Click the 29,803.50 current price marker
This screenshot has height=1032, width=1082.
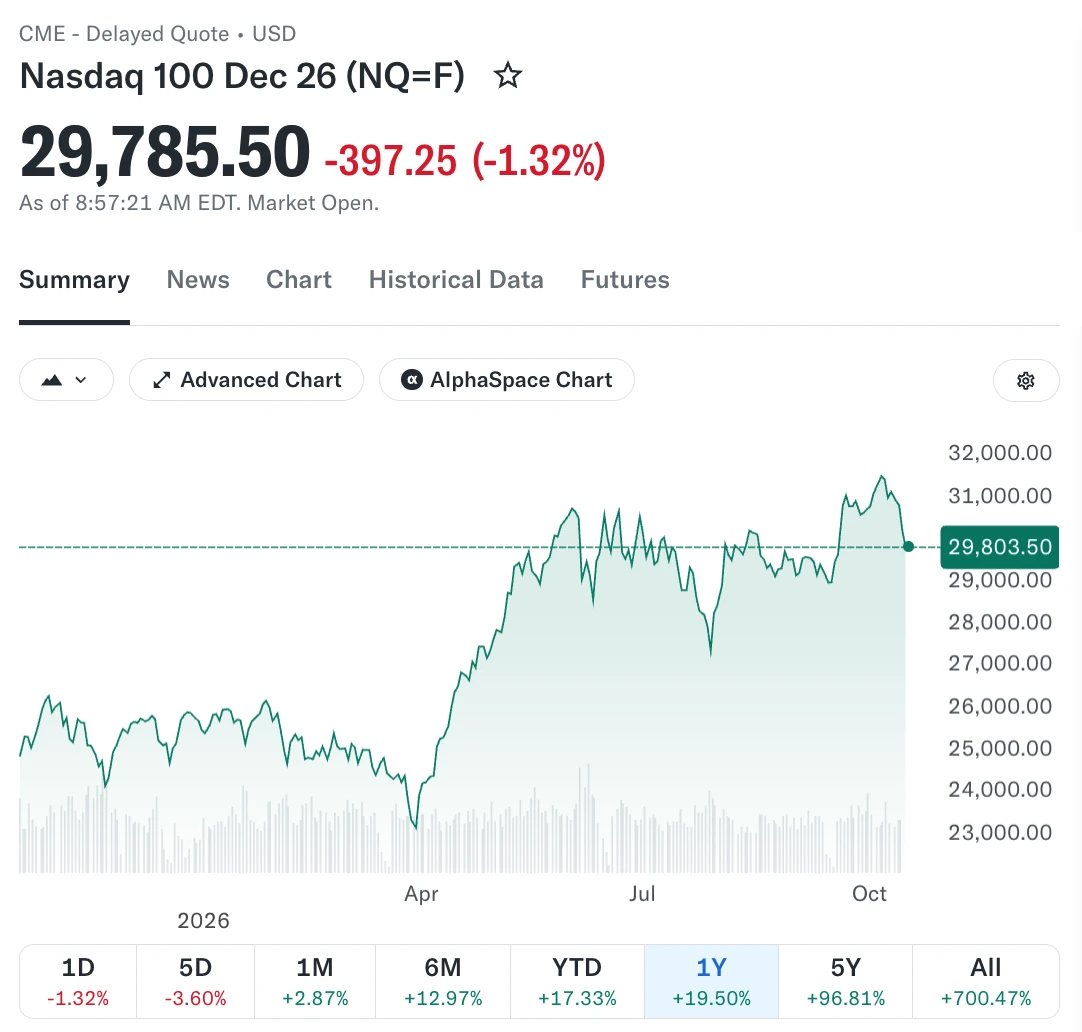point(999,547)
